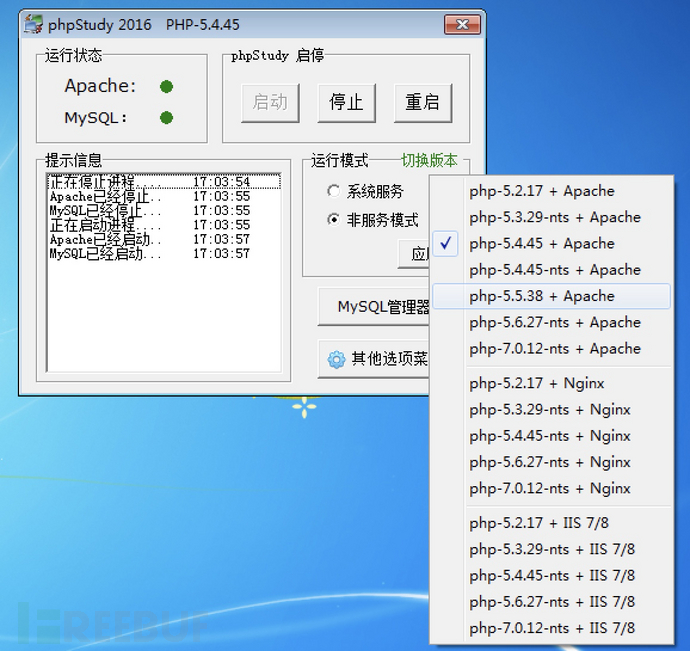This screenshot has width=690, height=651.
Task: Choose php-5.4.45-nts + Nginx
Action: 551,436
